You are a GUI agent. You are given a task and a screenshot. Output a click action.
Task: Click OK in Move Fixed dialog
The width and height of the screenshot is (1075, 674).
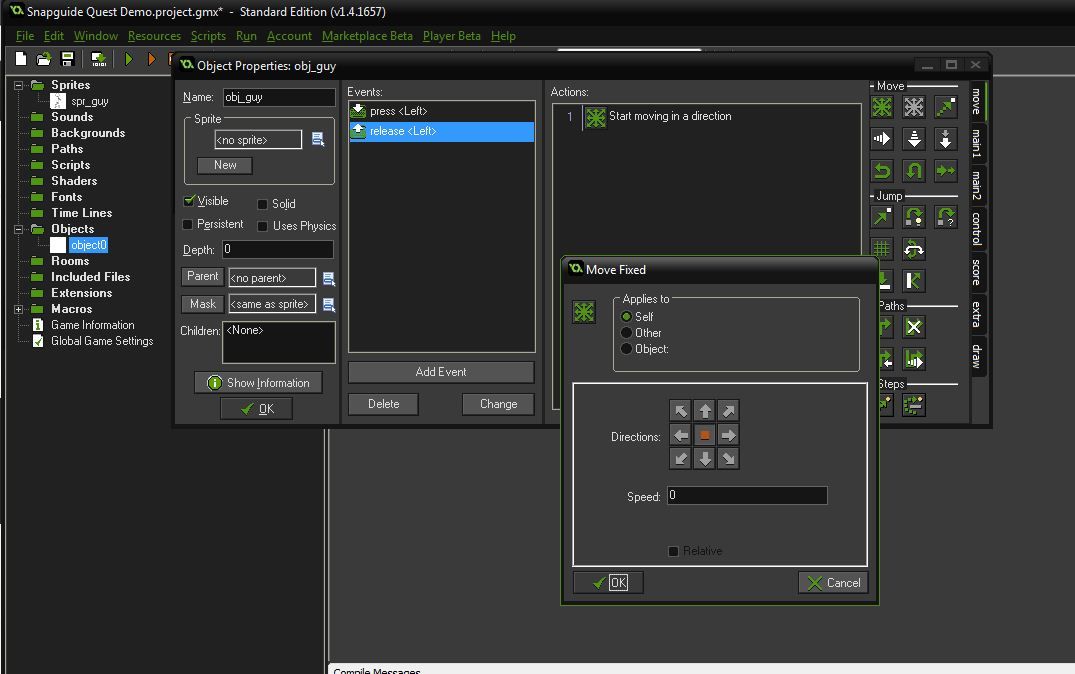click(608, 582)
